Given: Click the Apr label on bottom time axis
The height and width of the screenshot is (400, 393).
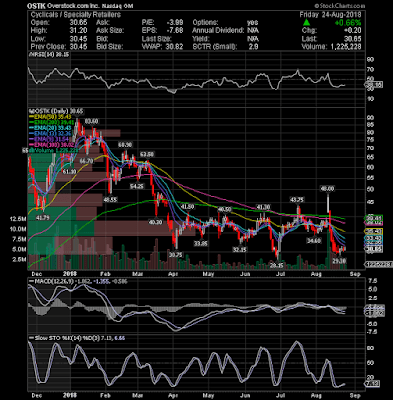Looking at the screenshot, I should tap(173, 396).
